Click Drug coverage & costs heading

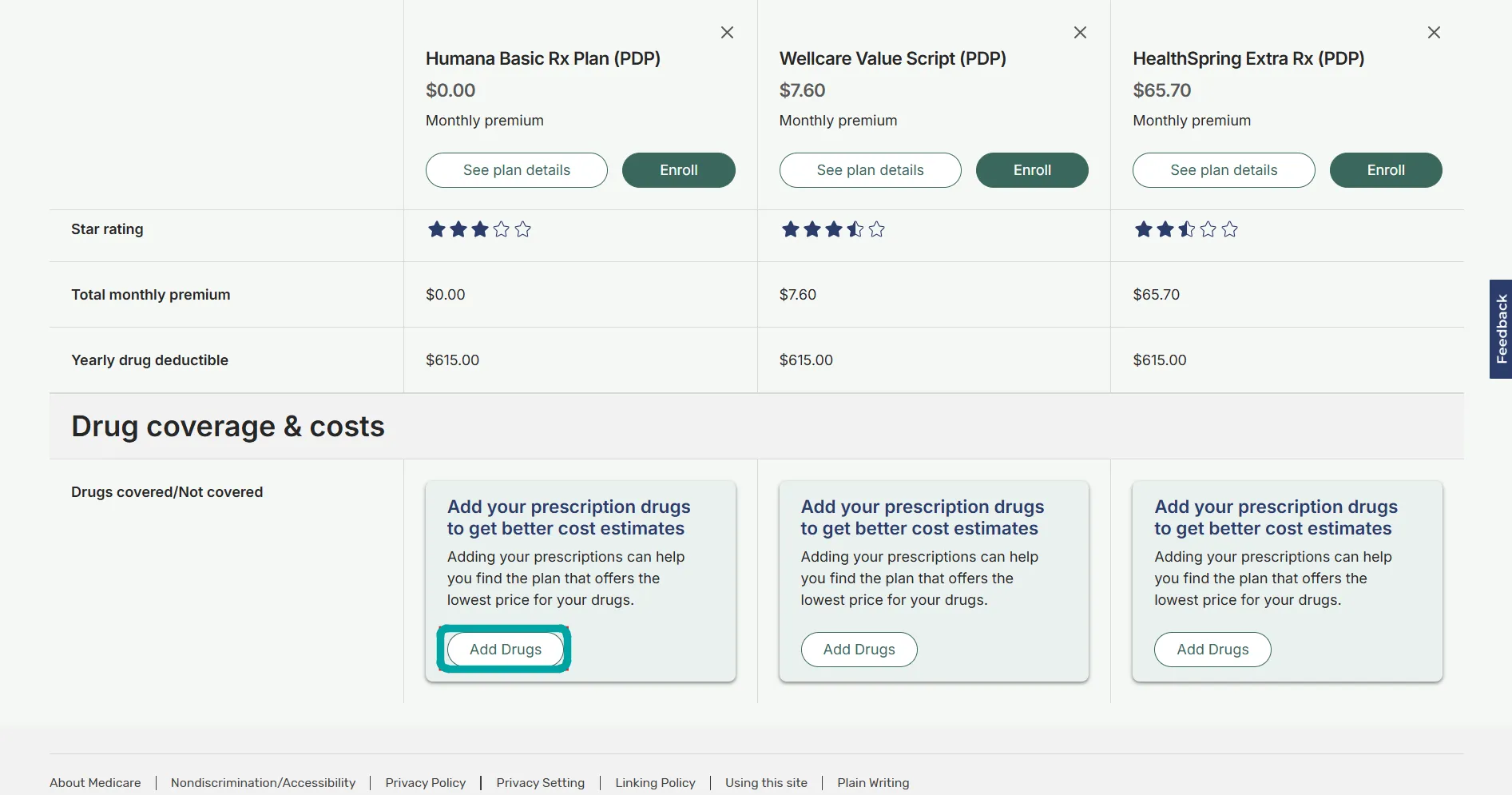tap(228, 427)
